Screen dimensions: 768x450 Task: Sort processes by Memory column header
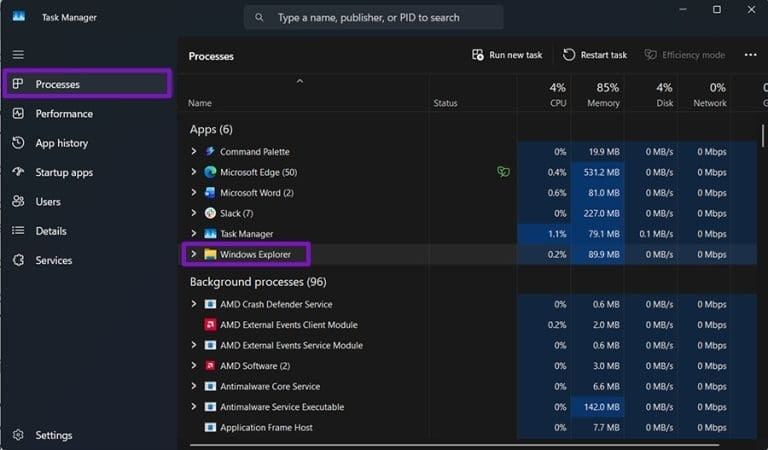pos(598,95)
